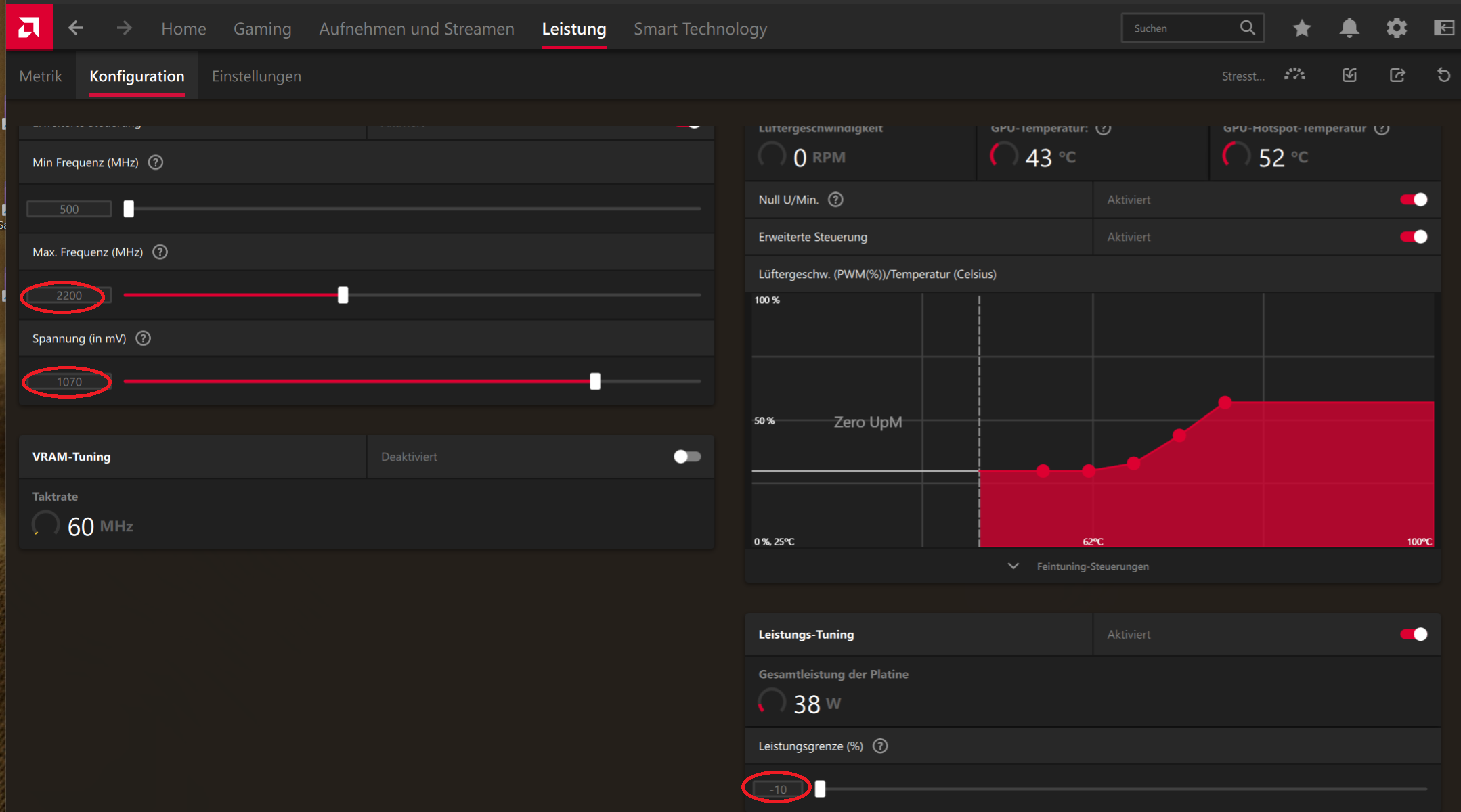Open the Einstellungen sub-tab
Screen dimensions: 1461x812
tap(256, 76)
